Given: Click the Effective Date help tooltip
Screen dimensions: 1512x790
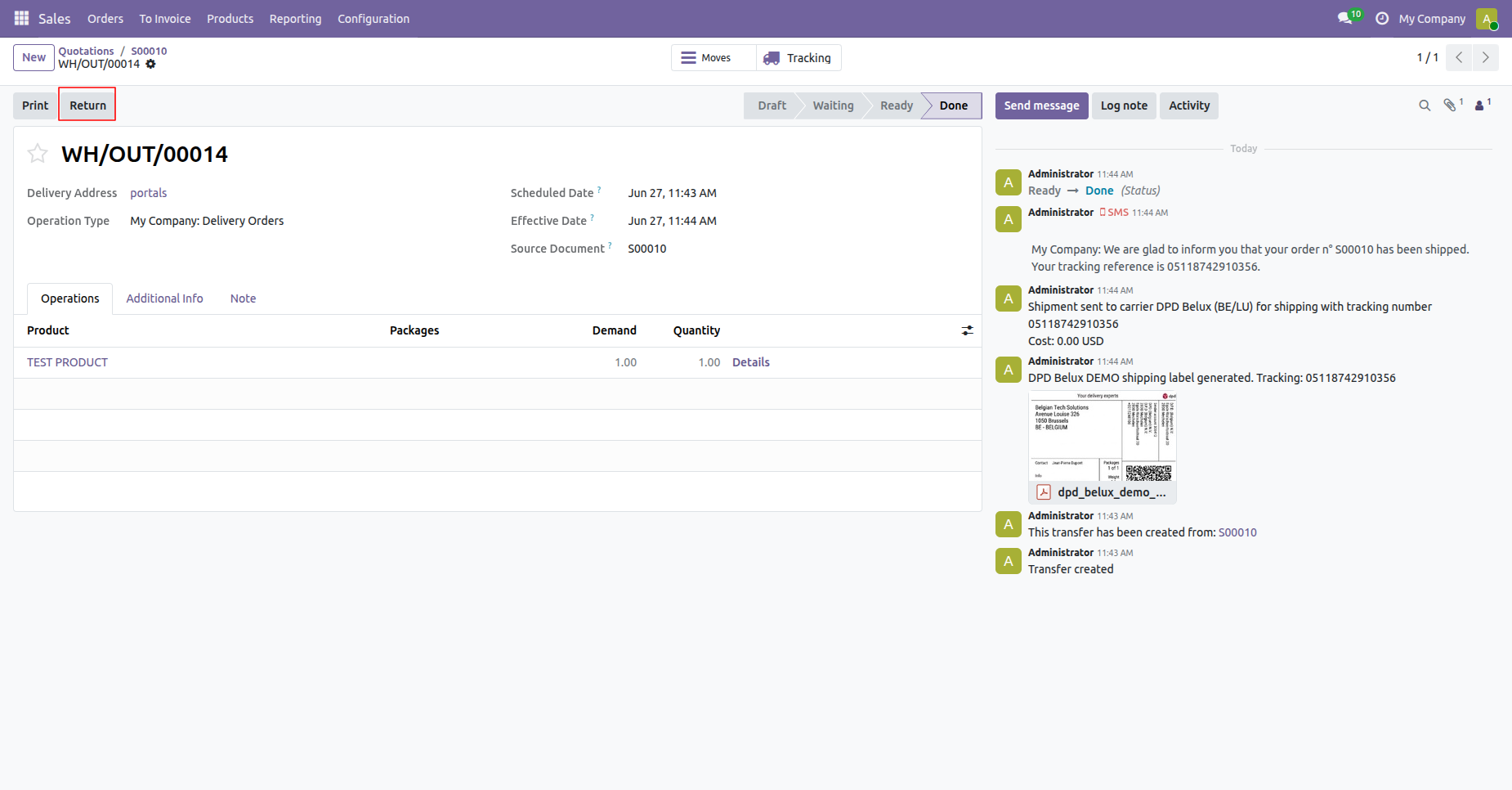Looking at the screenshot, I should coord(593,218).
